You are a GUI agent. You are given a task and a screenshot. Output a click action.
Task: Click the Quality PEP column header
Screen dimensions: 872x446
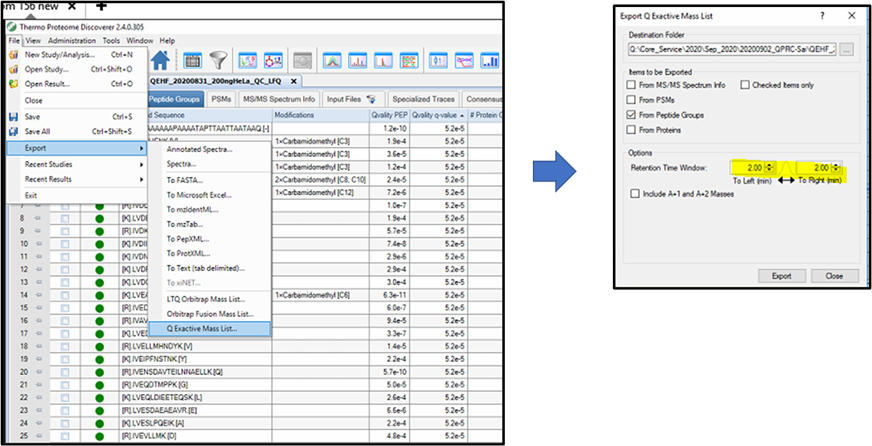click(389, 115)
